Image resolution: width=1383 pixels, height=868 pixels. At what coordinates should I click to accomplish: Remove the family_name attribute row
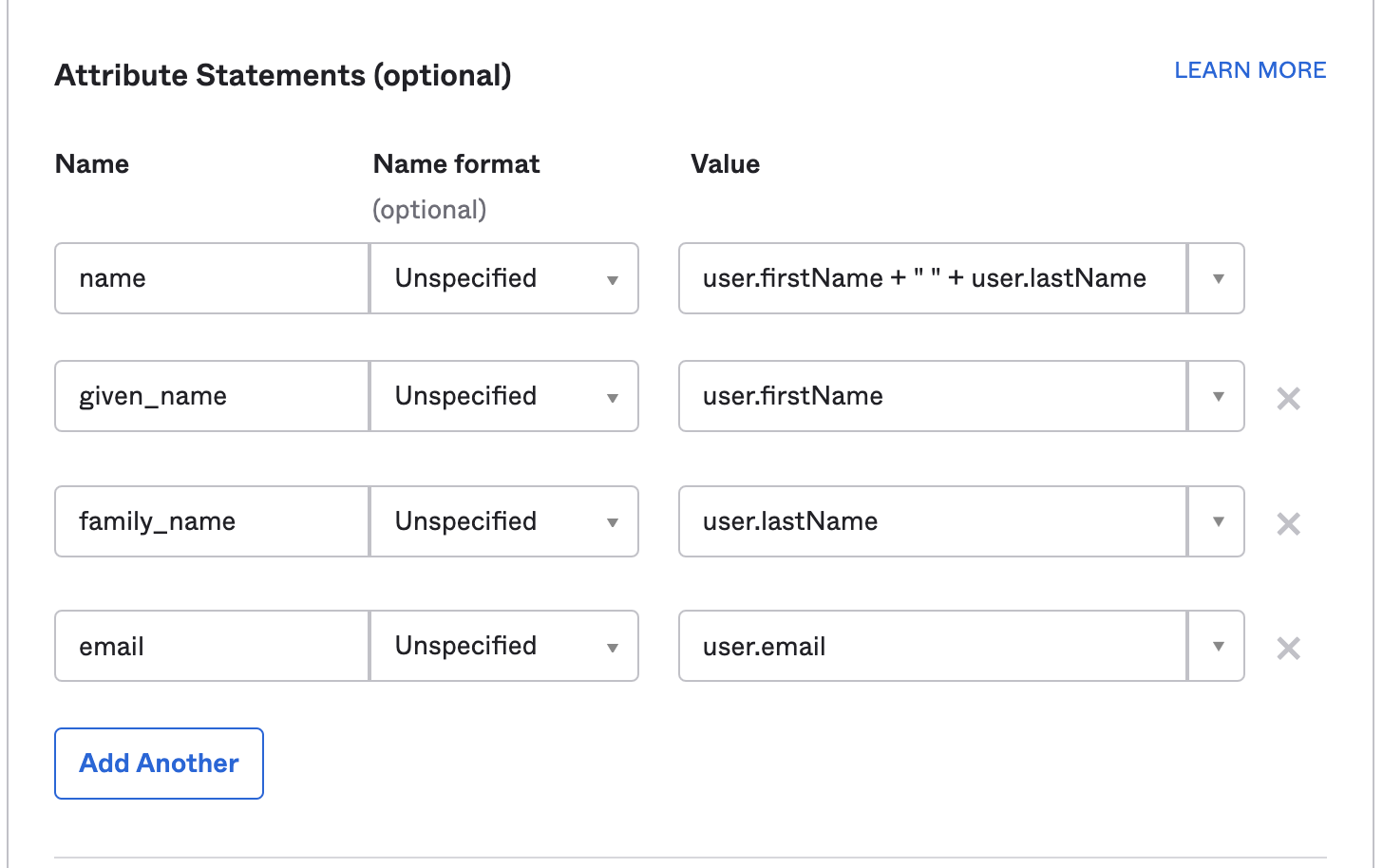click(1288, 523)
